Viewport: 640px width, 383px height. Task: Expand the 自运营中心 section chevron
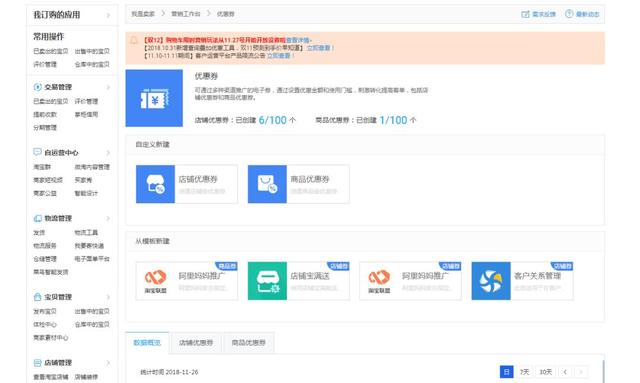[108, 153]
